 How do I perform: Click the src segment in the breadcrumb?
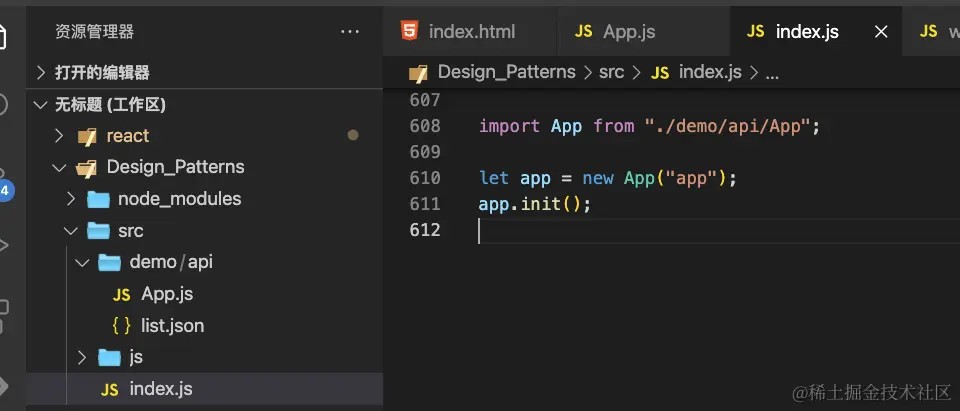tap(611, 72)
